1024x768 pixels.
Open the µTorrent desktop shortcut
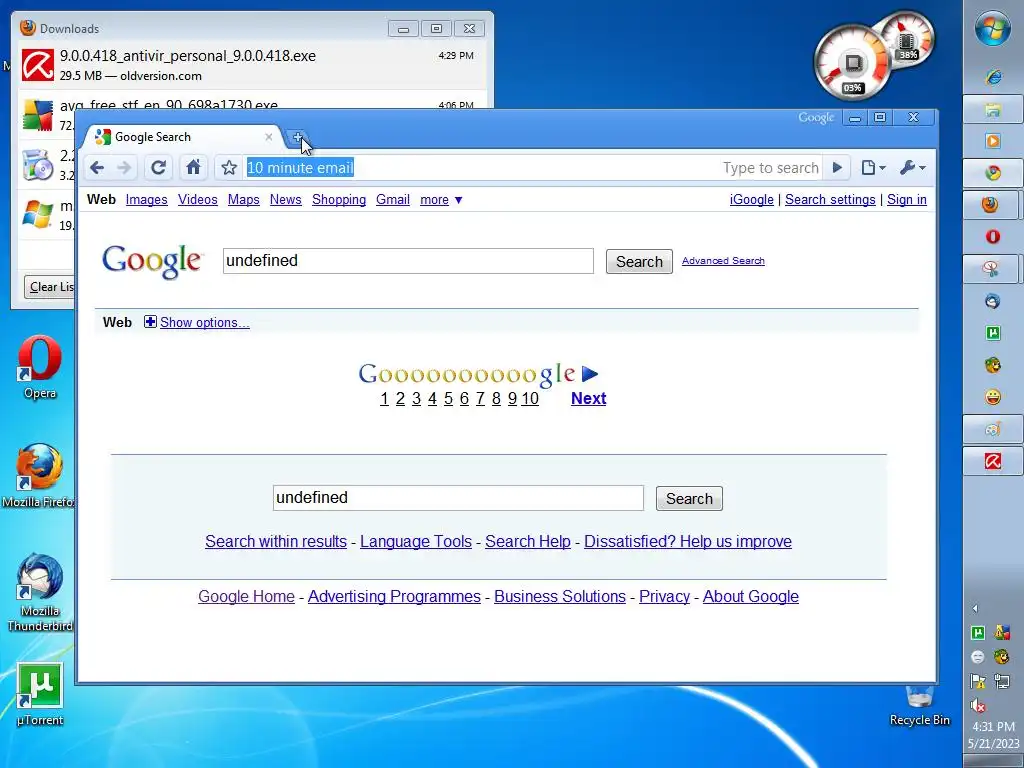(x=40, y=695)
